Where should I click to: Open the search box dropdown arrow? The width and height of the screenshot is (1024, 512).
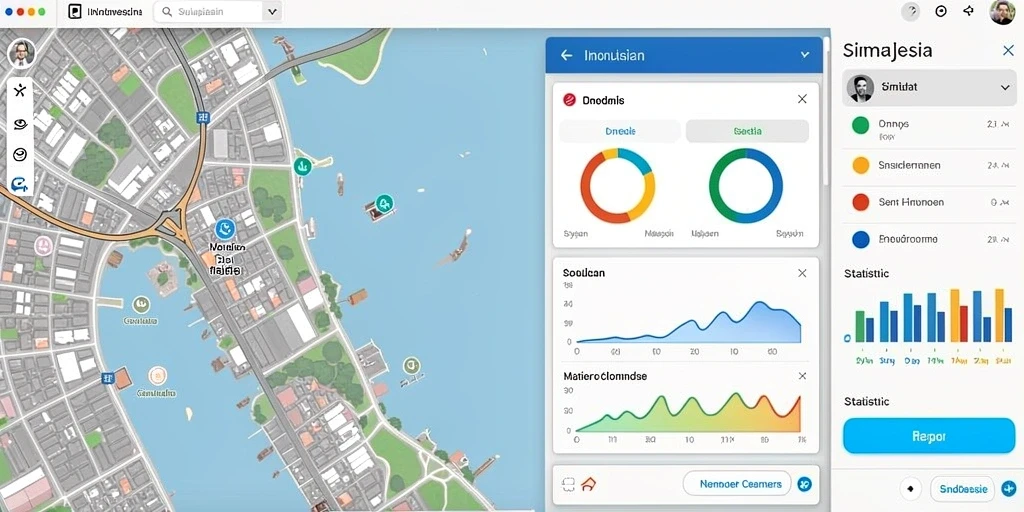click(x=272, y=12)
